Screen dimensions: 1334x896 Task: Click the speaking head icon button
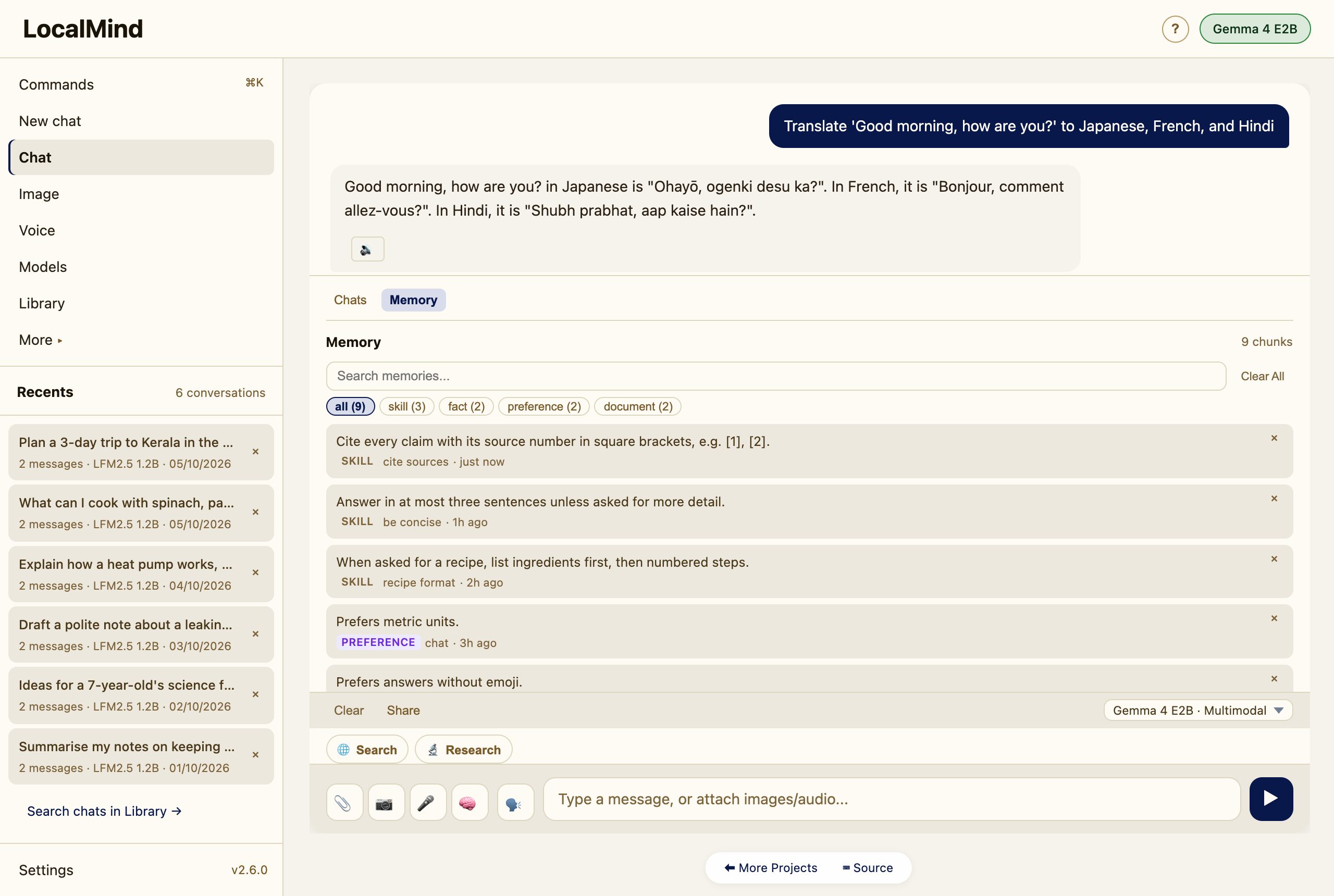[515, 802]
